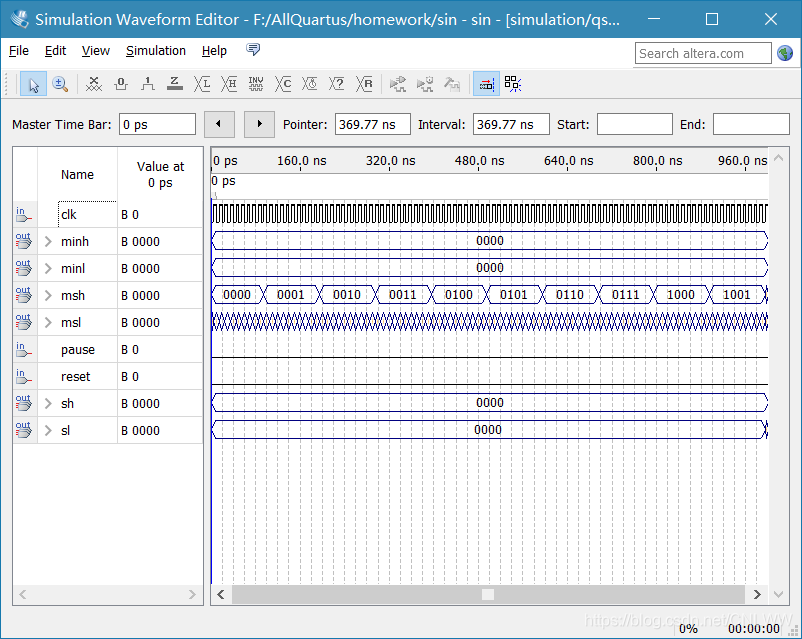Expand the sh bus node
Screen dimensions: 802x639
[x=48, y=404]
